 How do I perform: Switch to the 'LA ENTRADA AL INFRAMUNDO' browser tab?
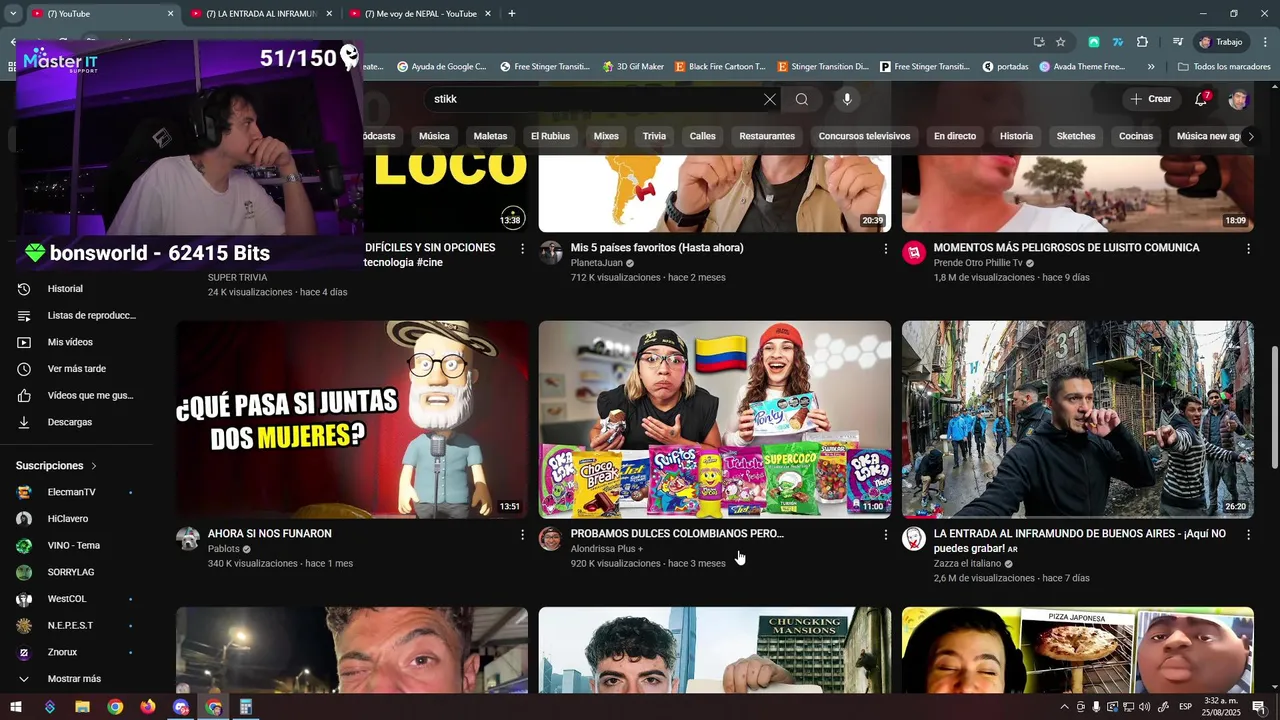click(261, 14)
